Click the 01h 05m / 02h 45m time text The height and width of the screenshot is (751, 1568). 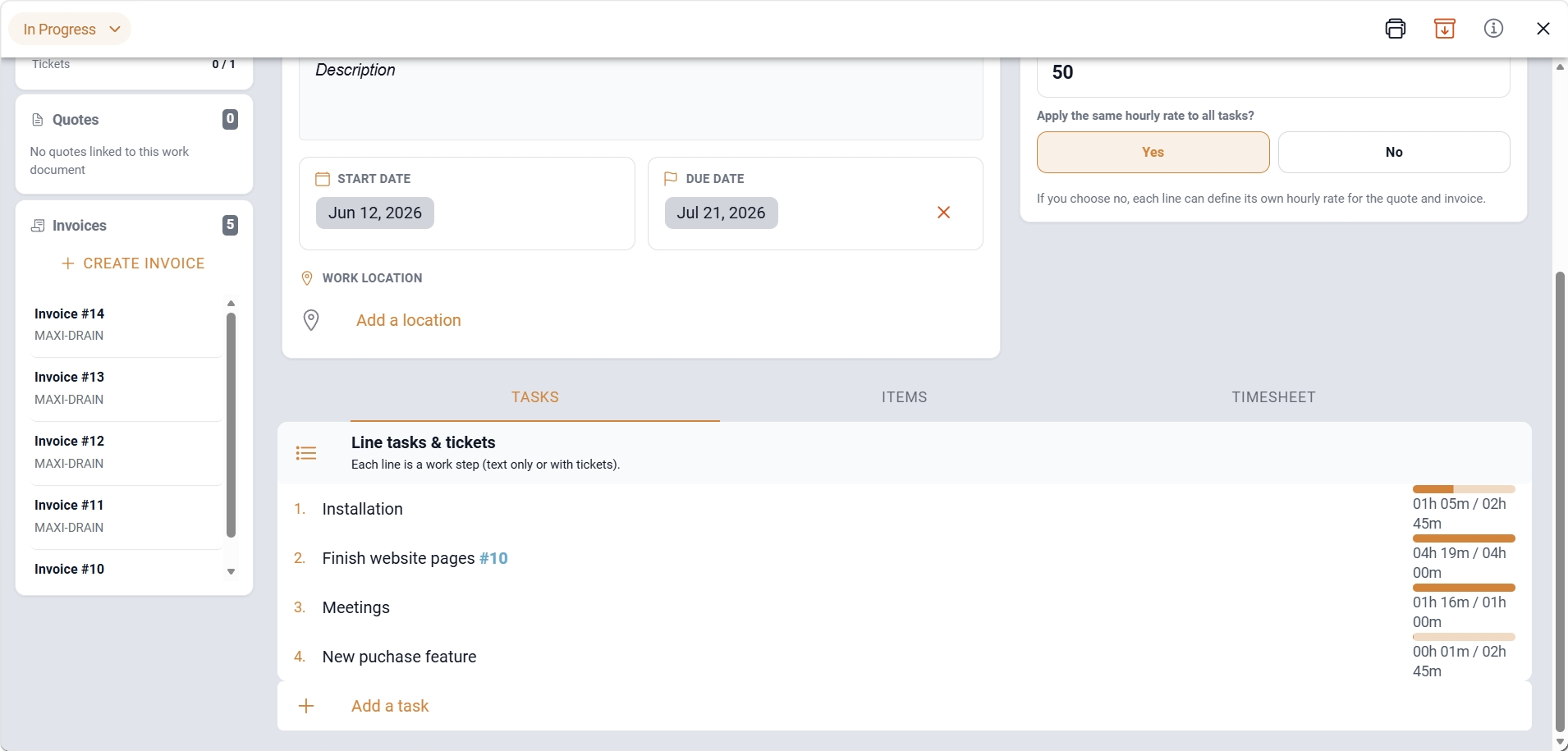click(x=1460, y=514)
